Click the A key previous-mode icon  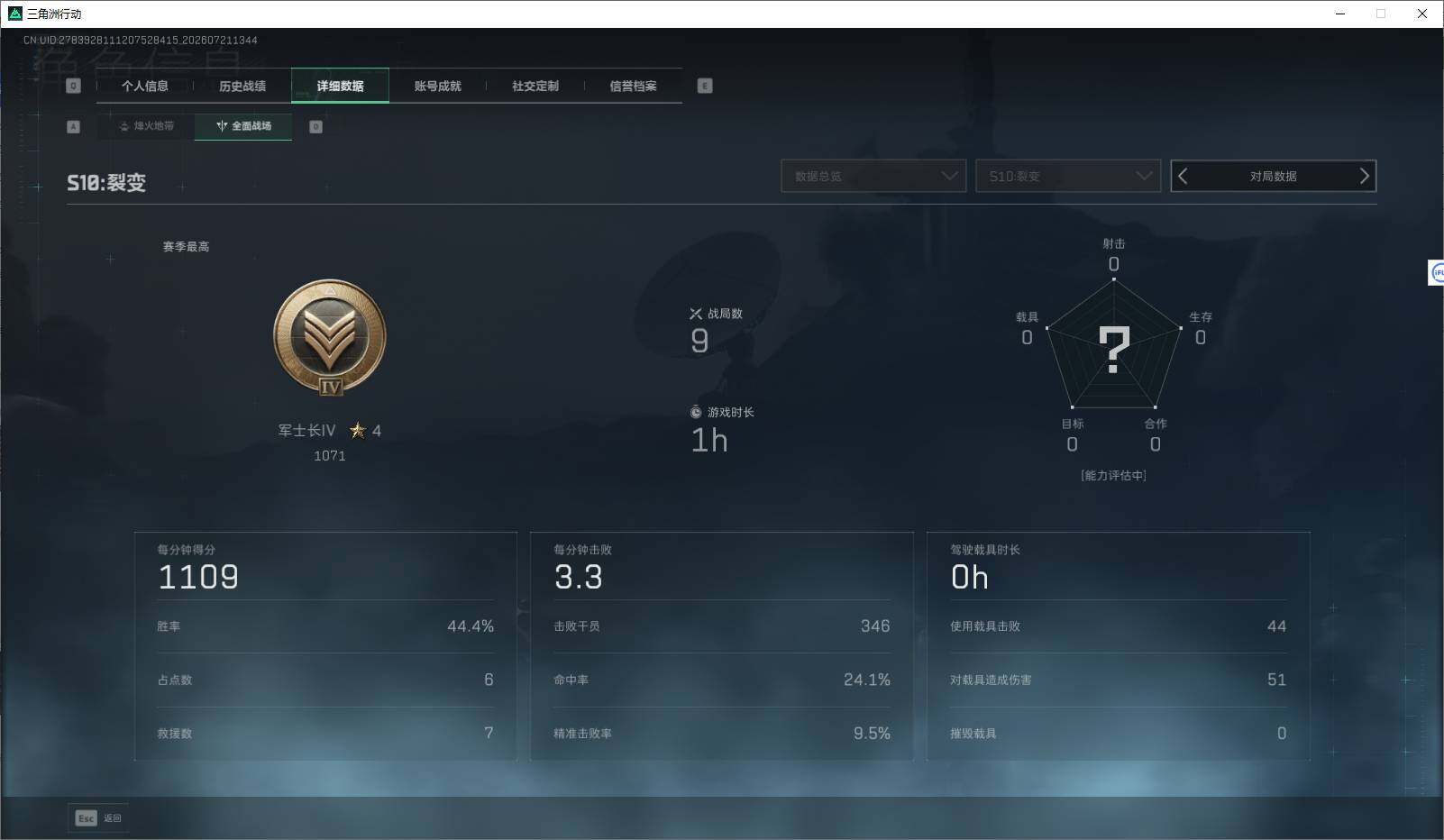point(74,127)
